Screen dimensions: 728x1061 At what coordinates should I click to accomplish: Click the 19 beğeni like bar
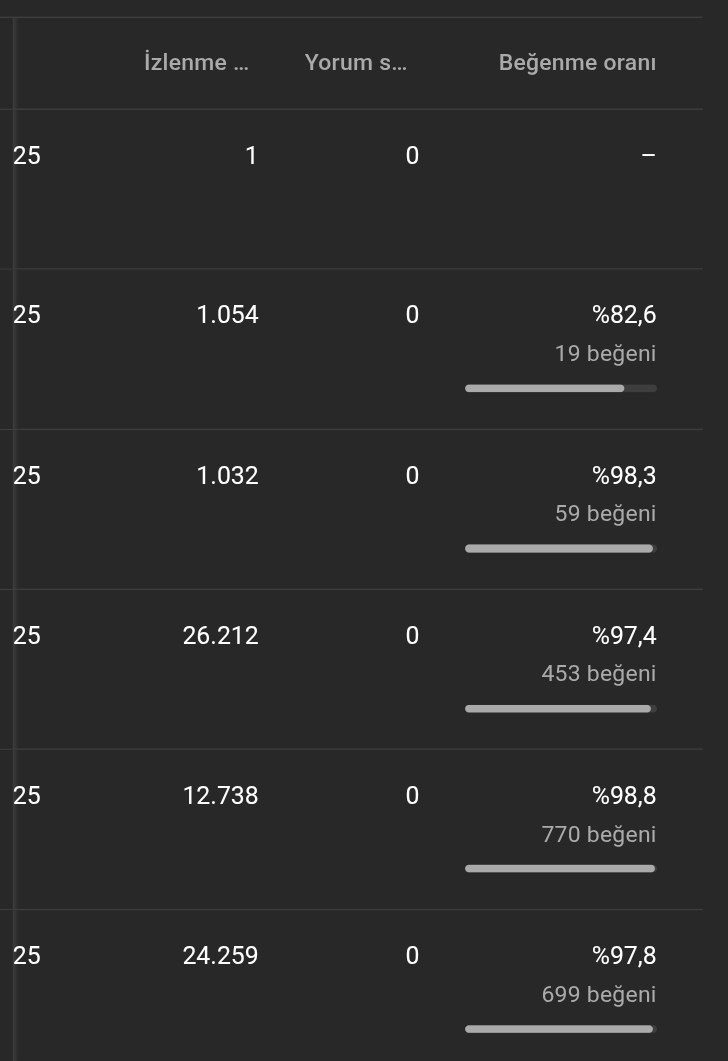tap(561, 388)
